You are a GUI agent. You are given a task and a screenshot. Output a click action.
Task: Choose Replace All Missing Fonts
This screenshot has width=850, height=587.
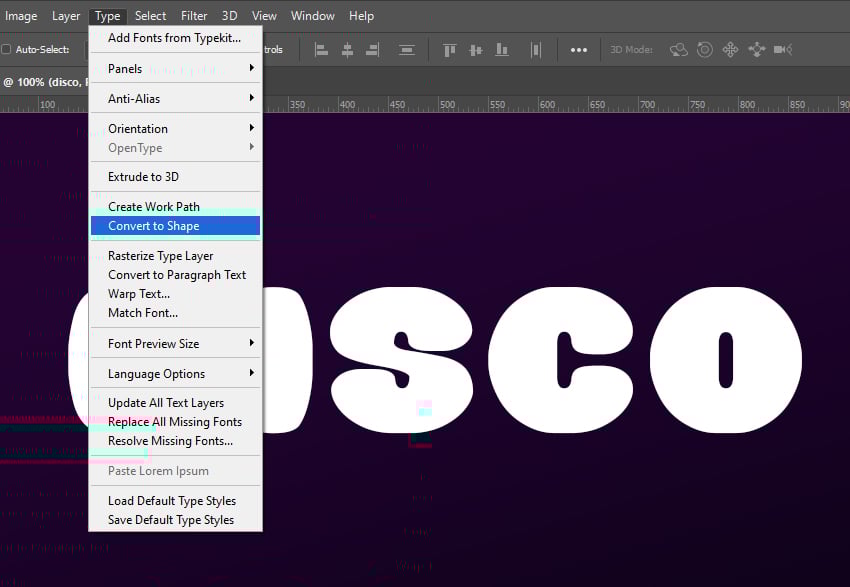[175, 422]
